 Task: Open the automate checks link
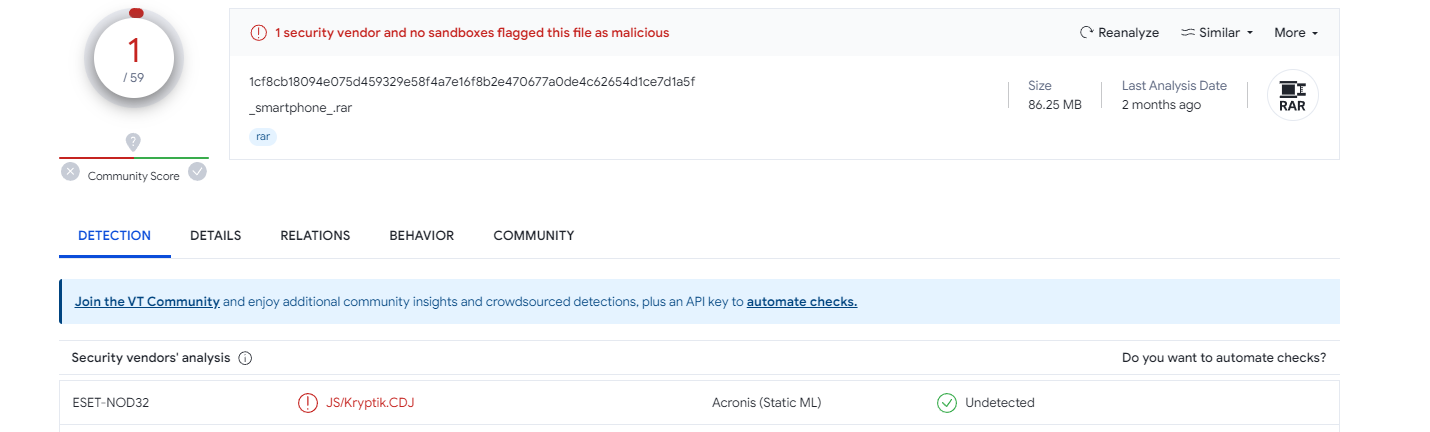pyautogui.click(x=802, y=301)
